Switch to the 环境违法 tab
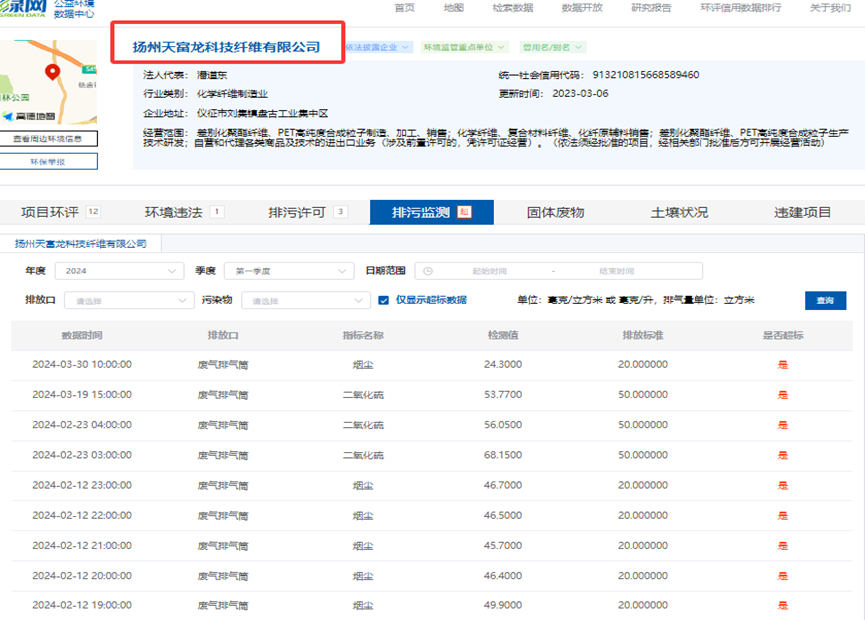The width and height of the screenshot is (865, 620). click(184, 212)
